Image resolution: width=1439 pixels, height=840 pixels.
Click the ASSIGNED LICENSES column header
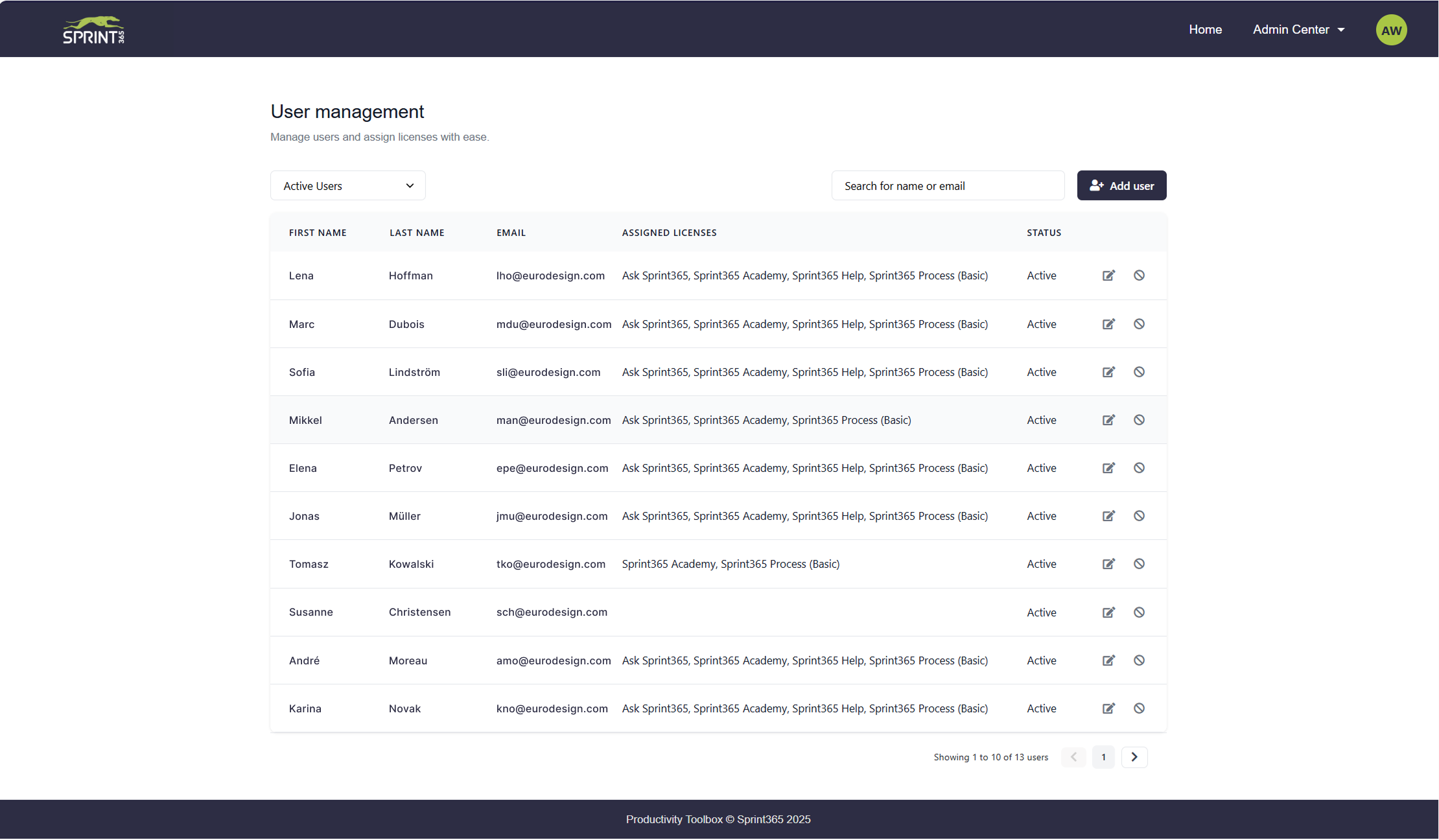pyautogui.click(x=669, y=233)
